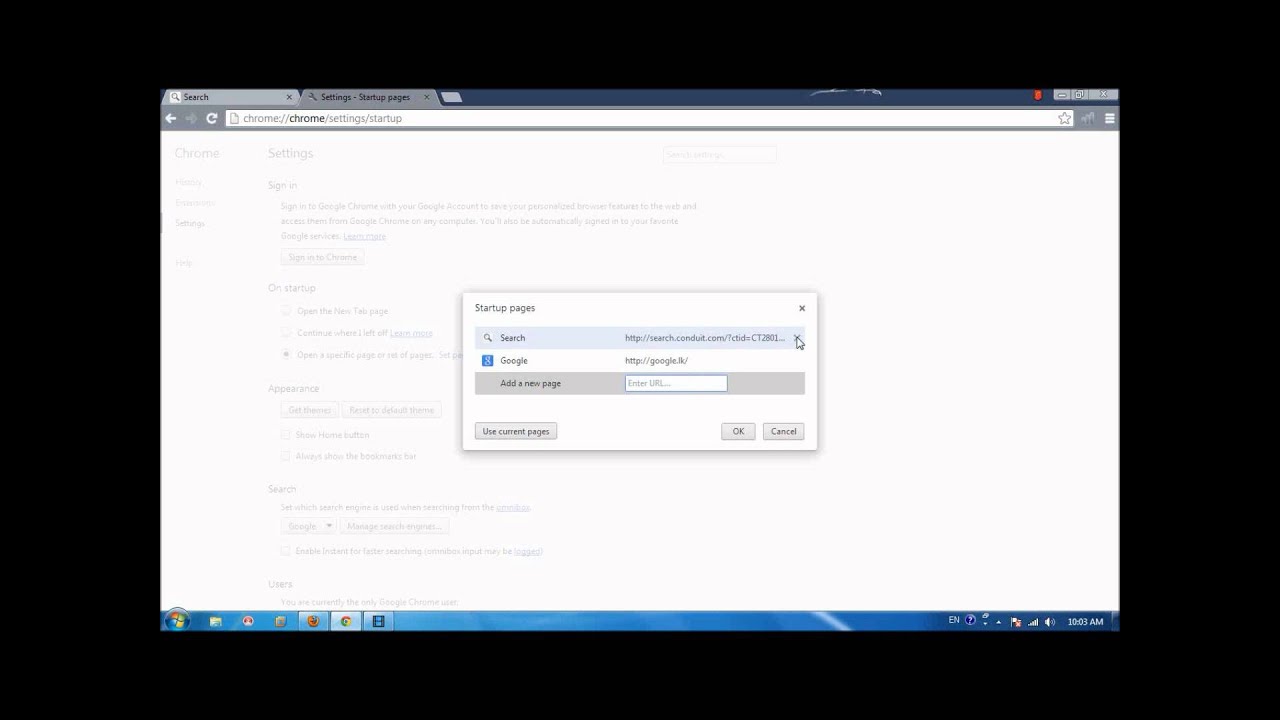The image size is (1280, 720).
Task: Click Reset to default theme button
Action: click(x=391, y=410)
